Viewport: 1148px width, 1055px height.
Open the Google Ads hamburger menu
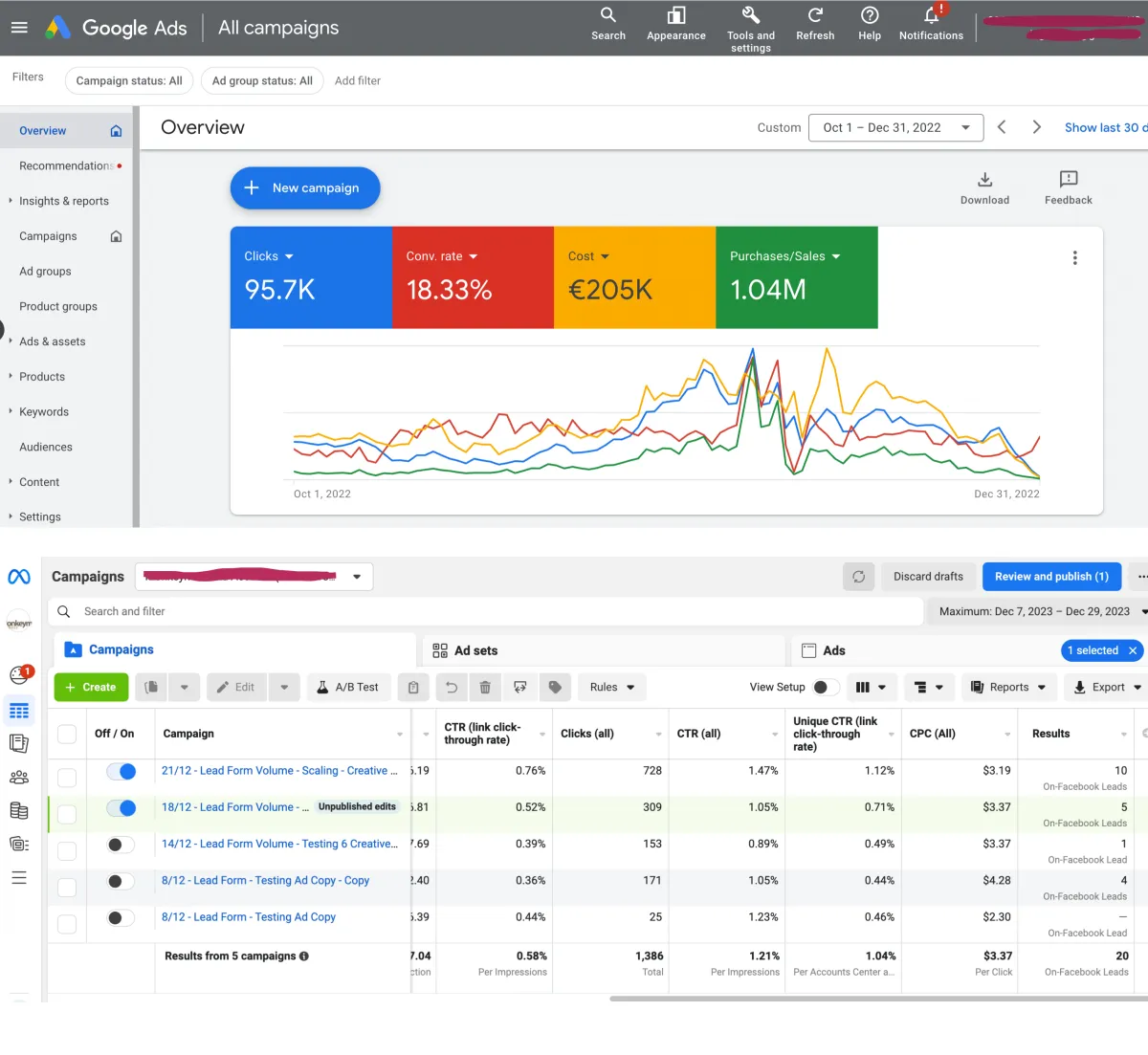tap(19, 28)
